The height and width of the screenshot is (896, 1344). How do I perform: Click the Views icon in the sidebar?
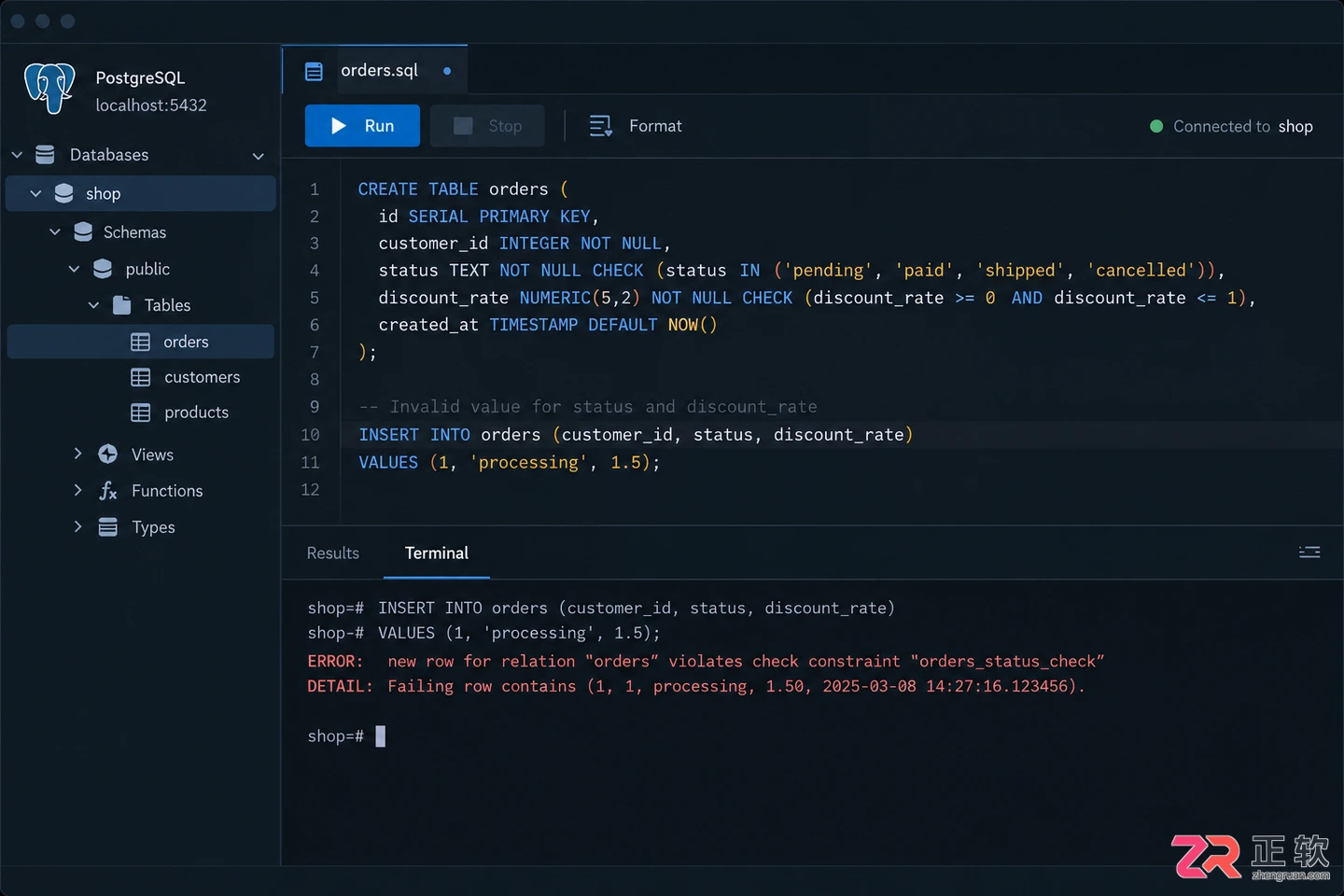tap(108, 455)
